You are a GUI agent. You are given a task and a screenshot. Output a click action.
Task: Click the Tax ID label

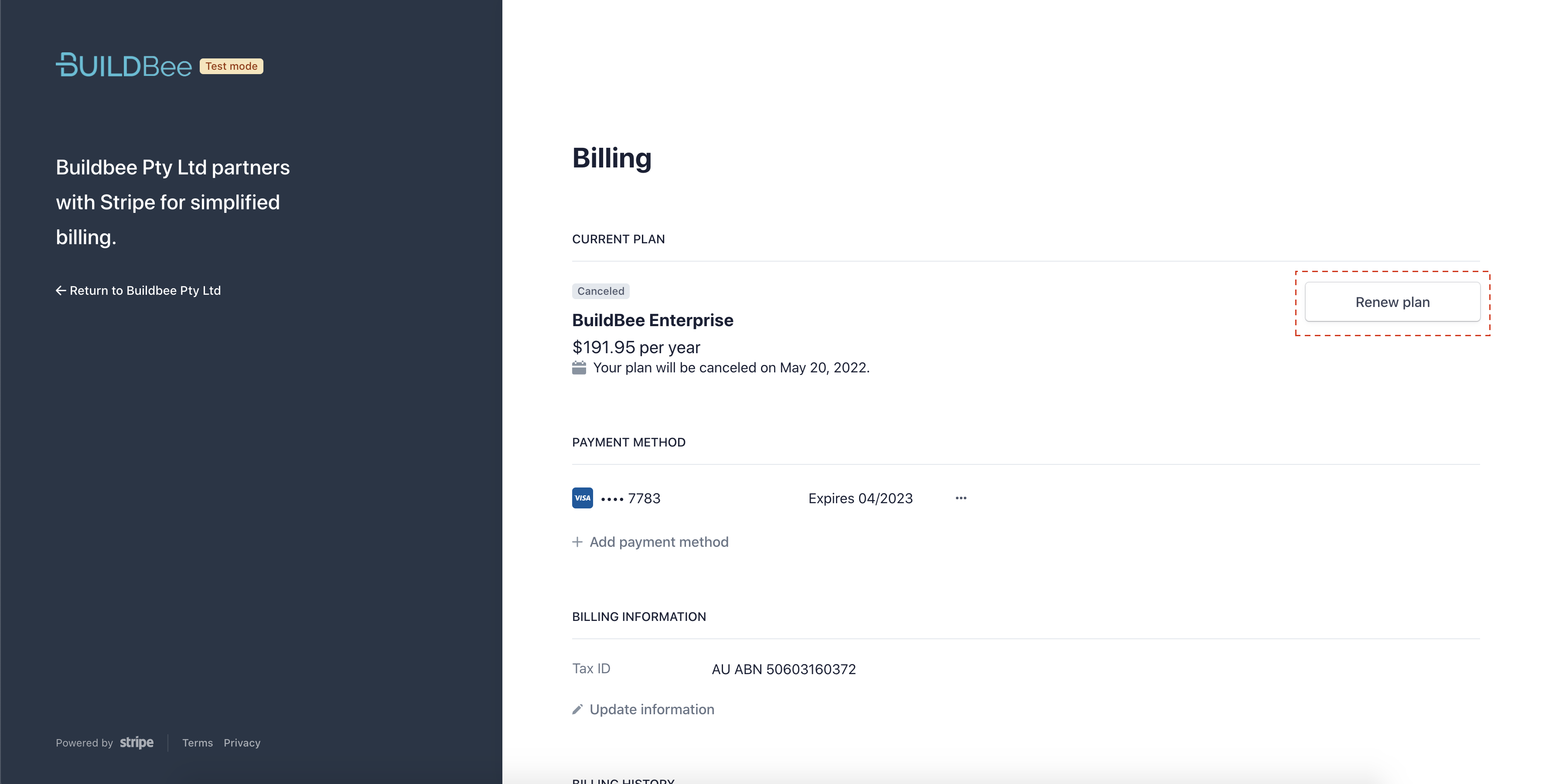[591, 668]
